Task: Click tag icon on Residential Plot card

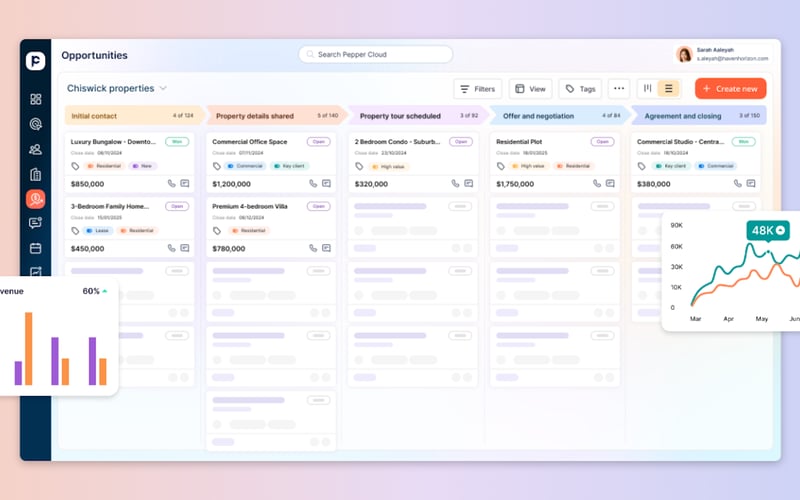Action: pyautogui.click(x=501, y=166)
